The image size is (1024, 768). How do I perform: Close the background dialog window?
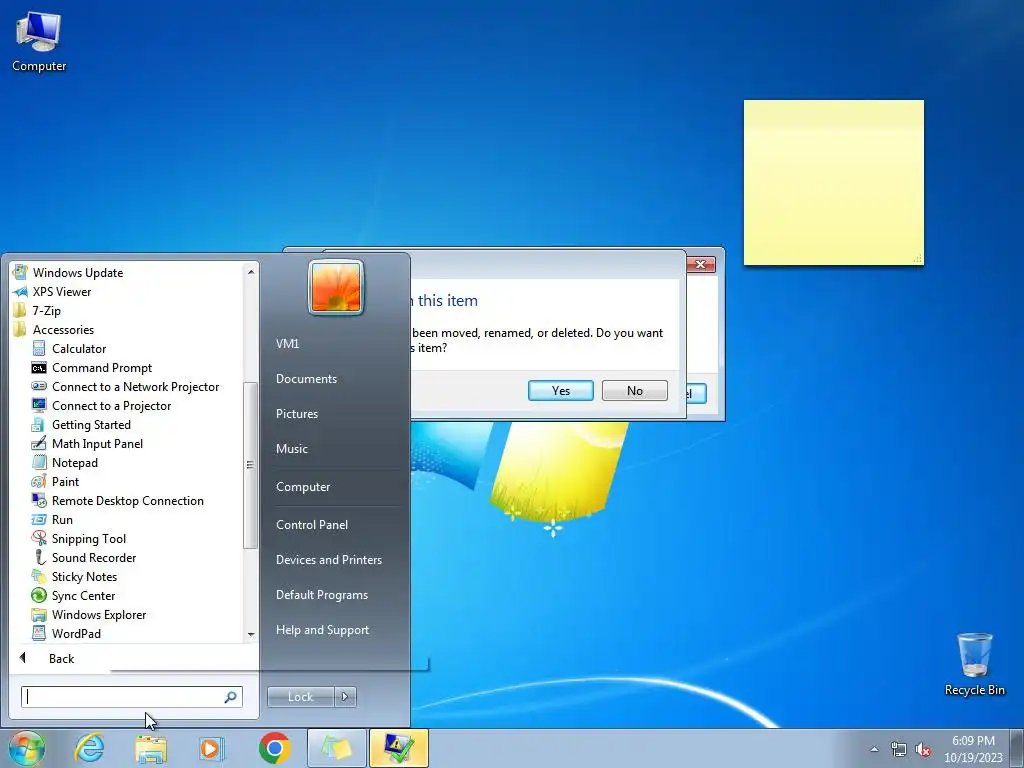(701, 264)
